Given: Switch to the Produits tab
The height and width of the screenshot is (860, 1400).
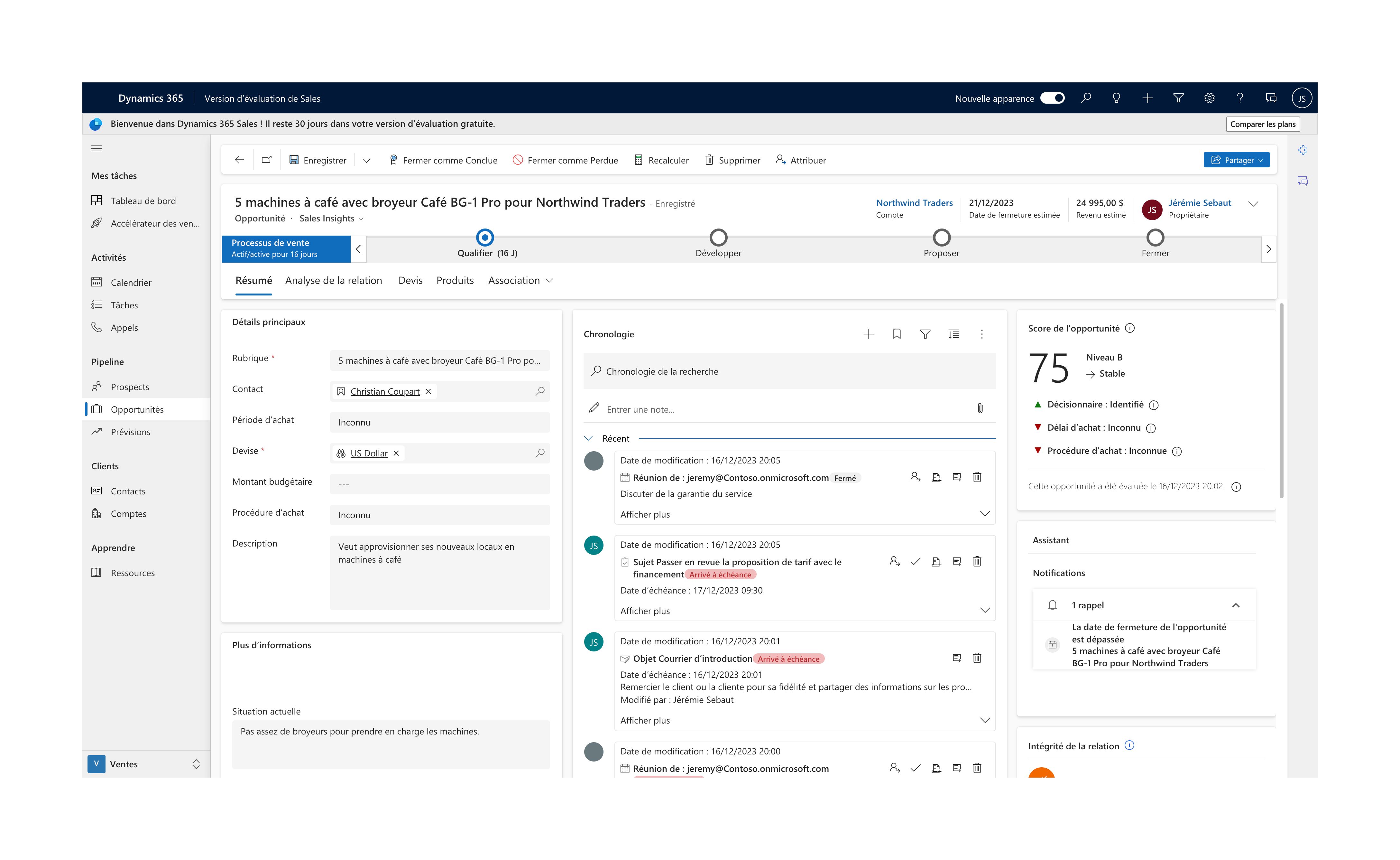Looking at the screenshot, I should (455, 280).
